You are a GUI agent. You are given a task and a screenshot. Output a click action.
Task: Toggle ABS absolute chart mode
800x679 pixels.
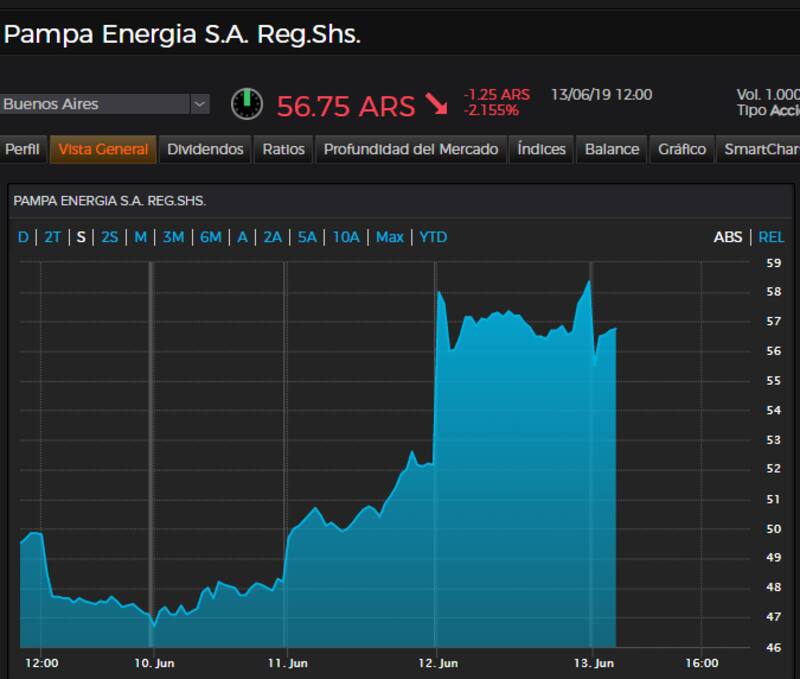[727, 237]
